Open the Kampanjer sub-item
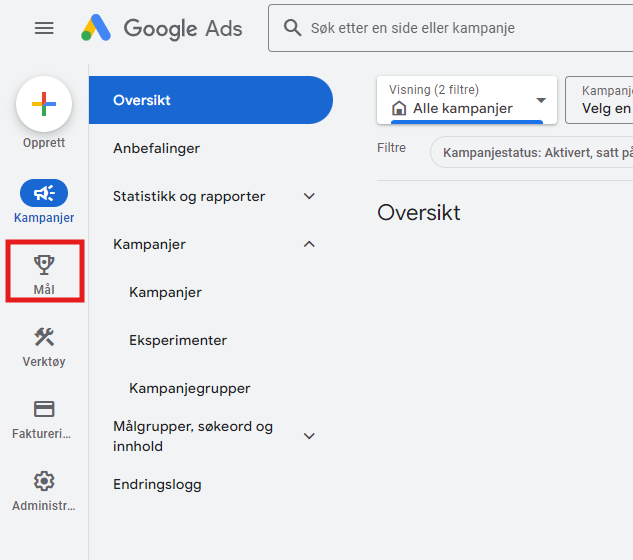 point(166,292)
